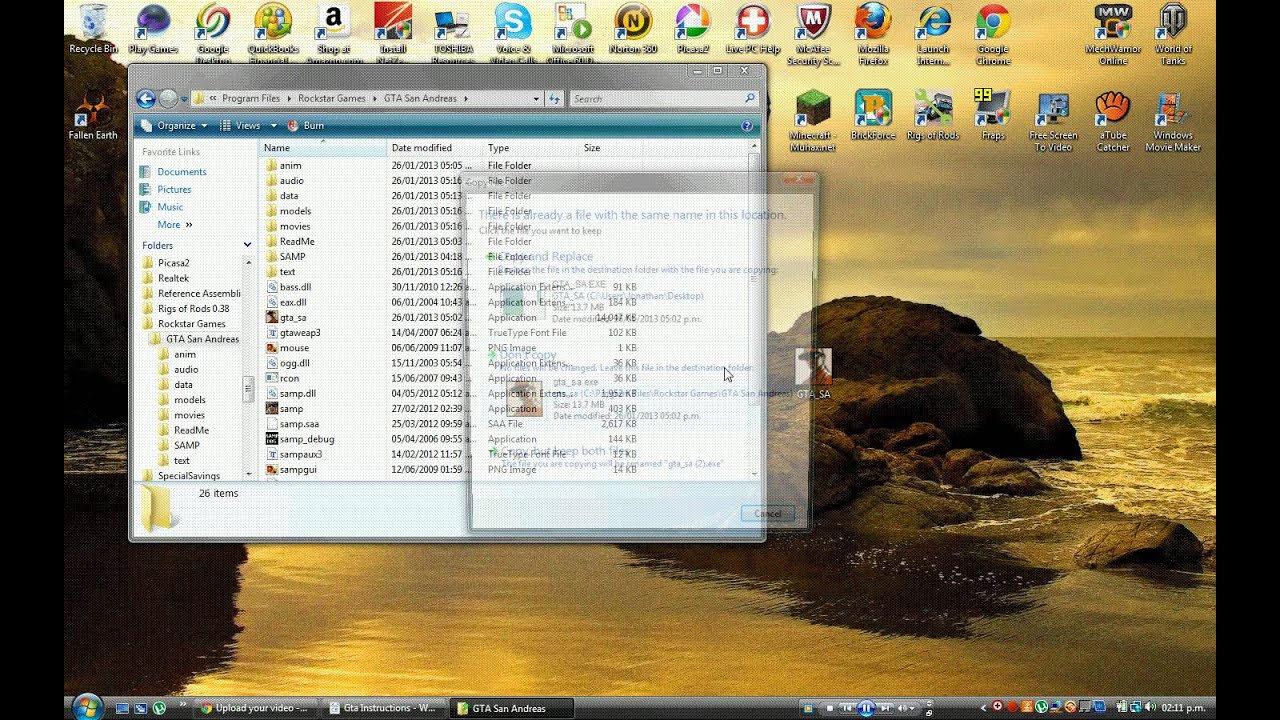
Task: Open McAfee Security Scan shortcut
Action: tap(813, 34)
